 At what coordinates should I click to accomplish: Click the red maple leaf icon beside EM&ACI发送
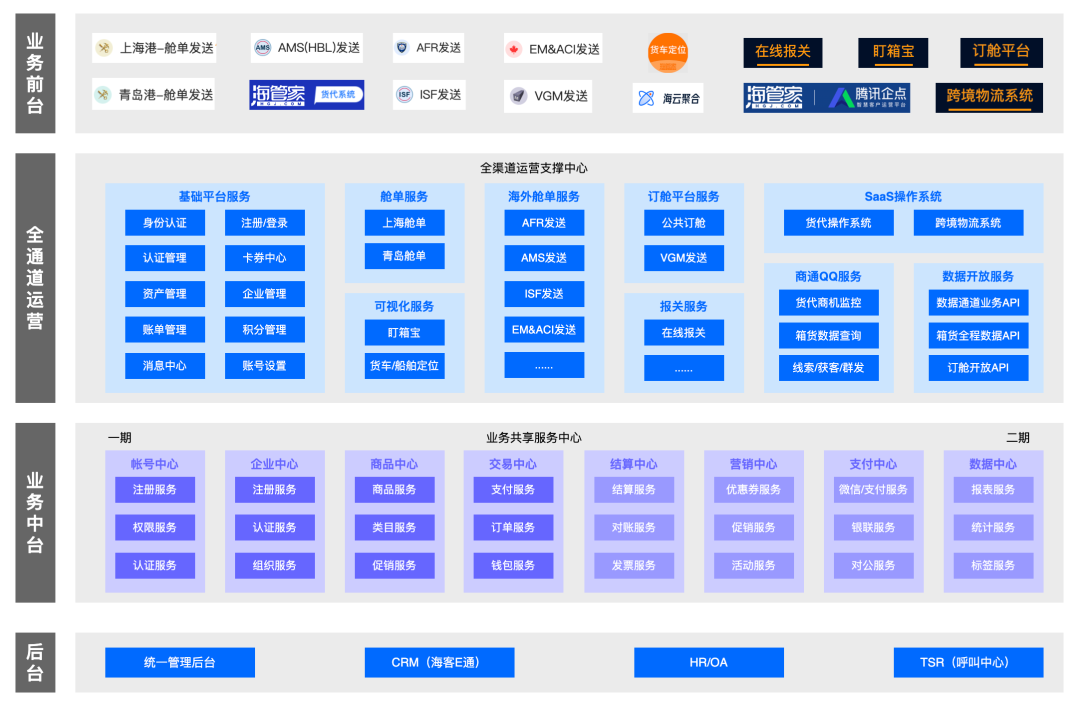[513, 49]
